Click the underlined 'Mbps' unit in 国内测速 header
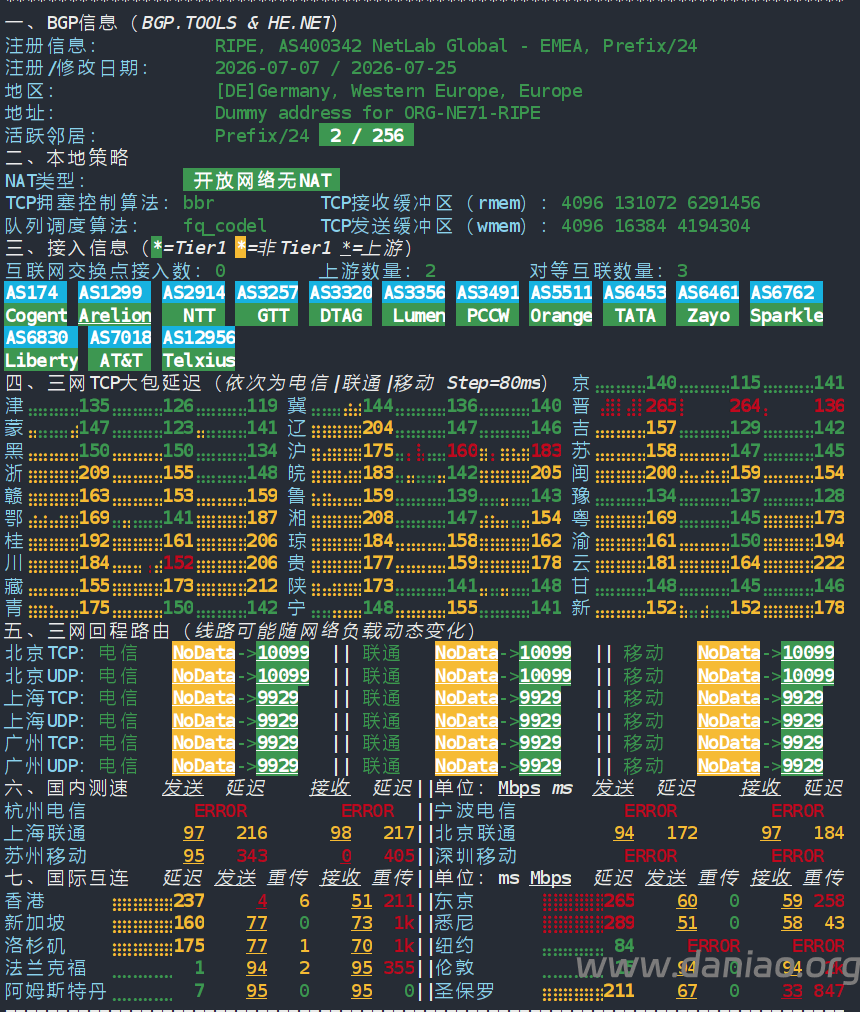 tap(519, 788)
